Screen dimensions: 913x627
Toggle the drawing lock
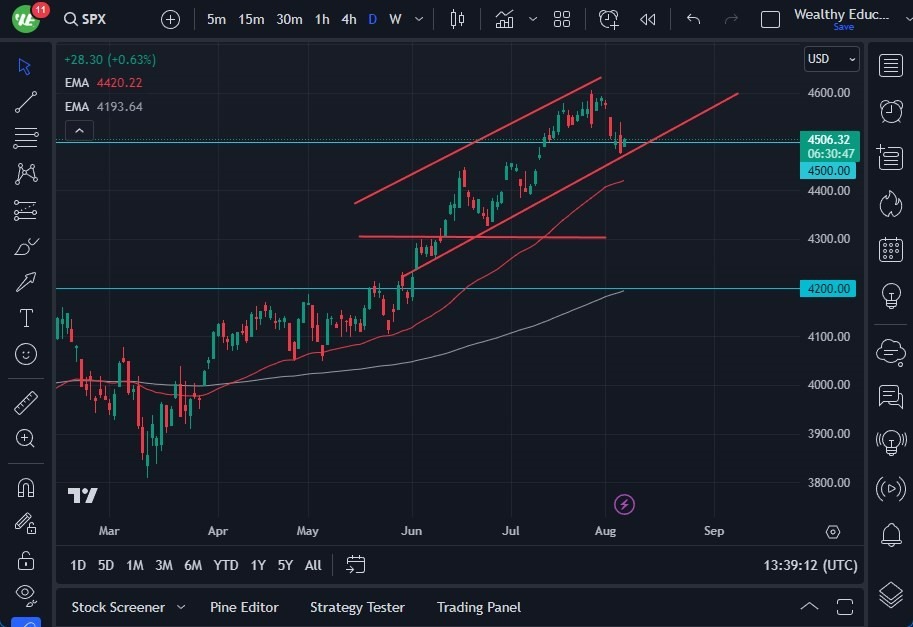(26, 561)
